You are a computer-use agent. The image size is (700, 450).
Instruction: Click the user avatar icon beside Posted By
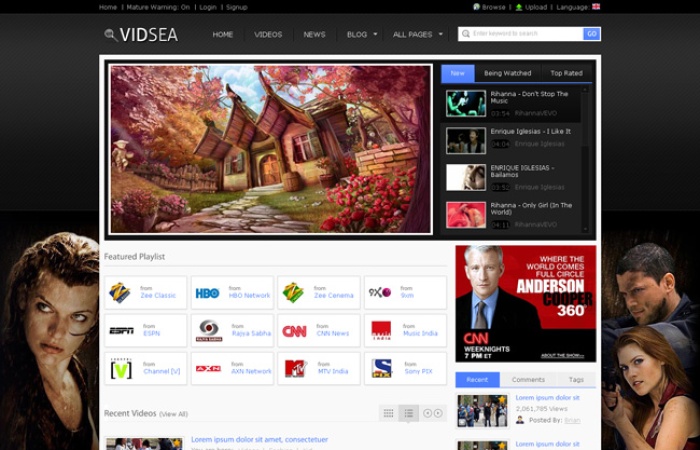(520, 420)
